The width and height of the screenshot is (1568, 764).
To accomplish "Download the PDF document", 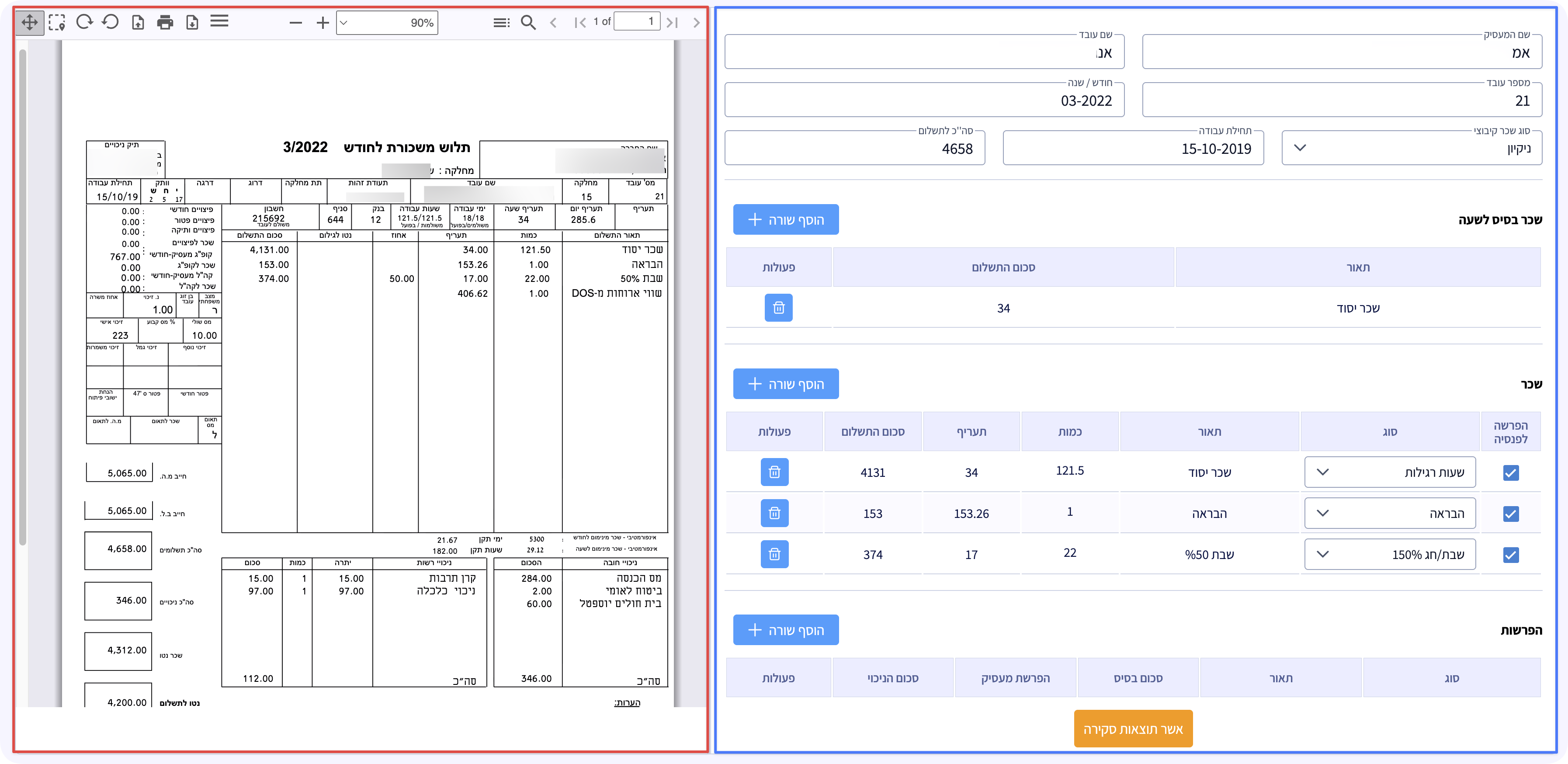I will pyautogui.click(x=192, y=23).
